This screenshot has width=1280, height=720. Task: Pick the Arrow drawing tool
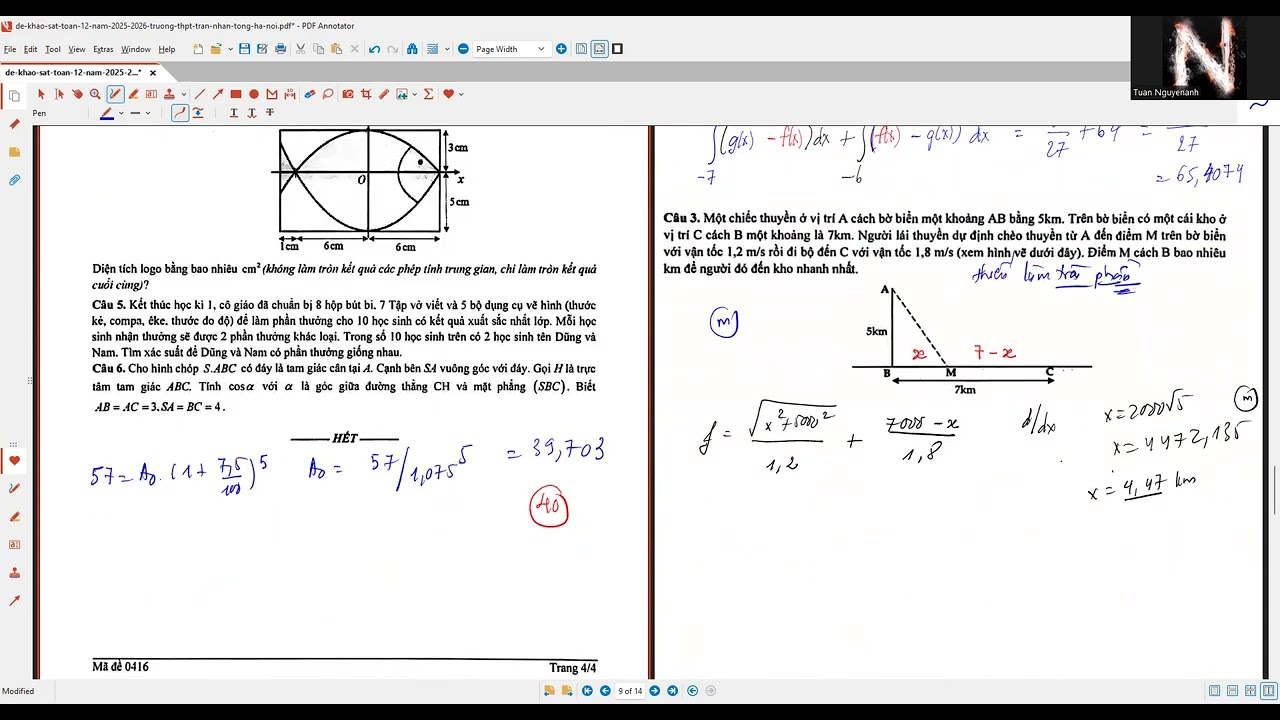coord(219,94)
